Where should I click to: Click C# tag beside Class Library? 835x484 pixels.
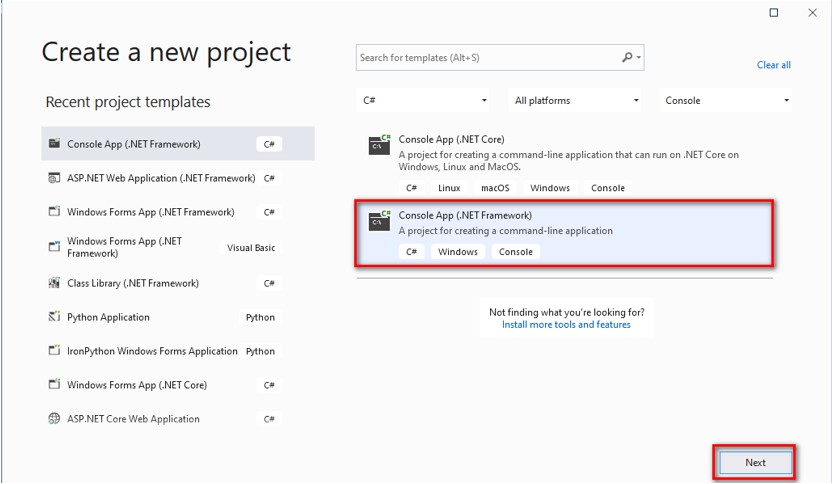(269, 283)
